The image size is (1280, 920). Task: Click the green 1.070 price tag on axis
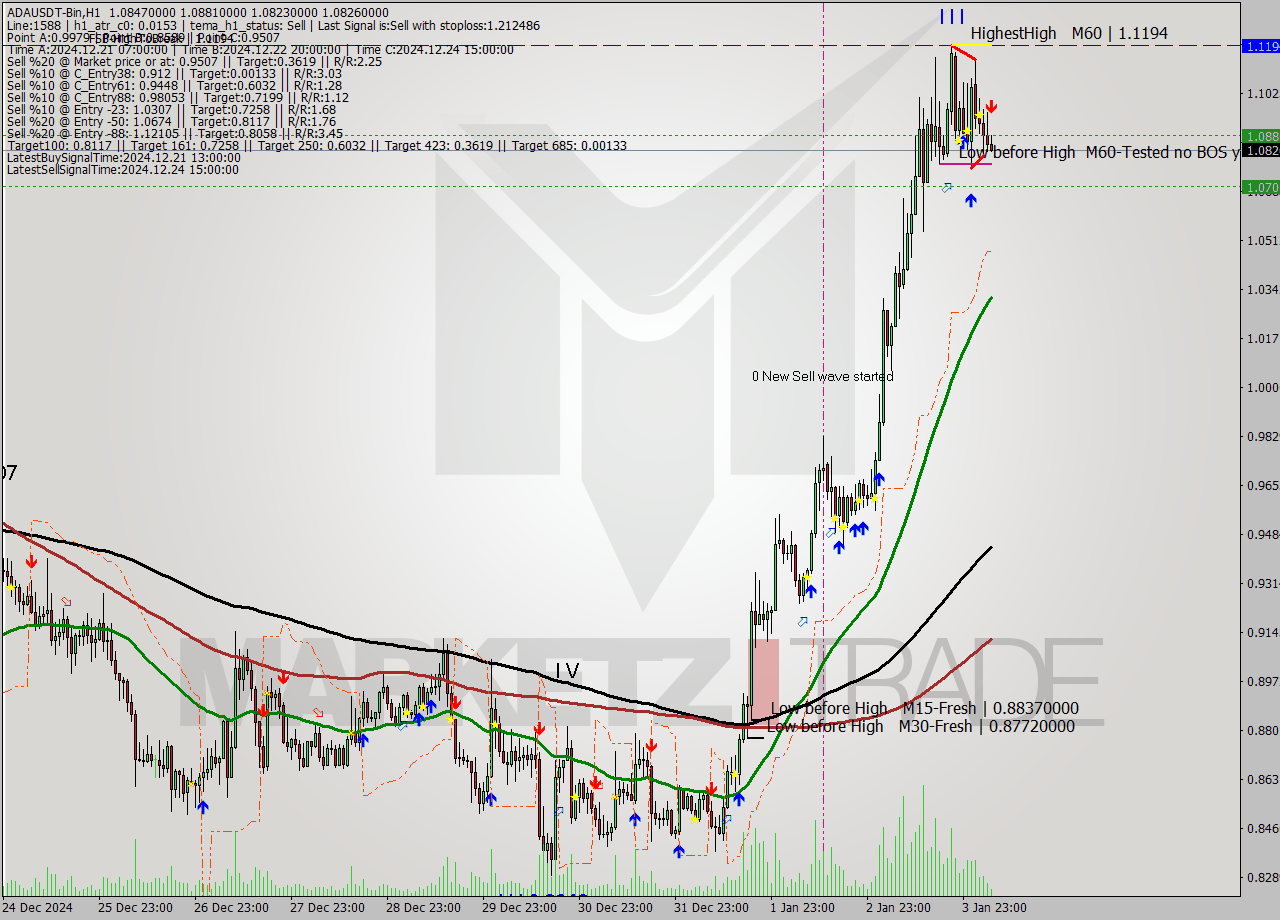click(x=1259, y=186)
